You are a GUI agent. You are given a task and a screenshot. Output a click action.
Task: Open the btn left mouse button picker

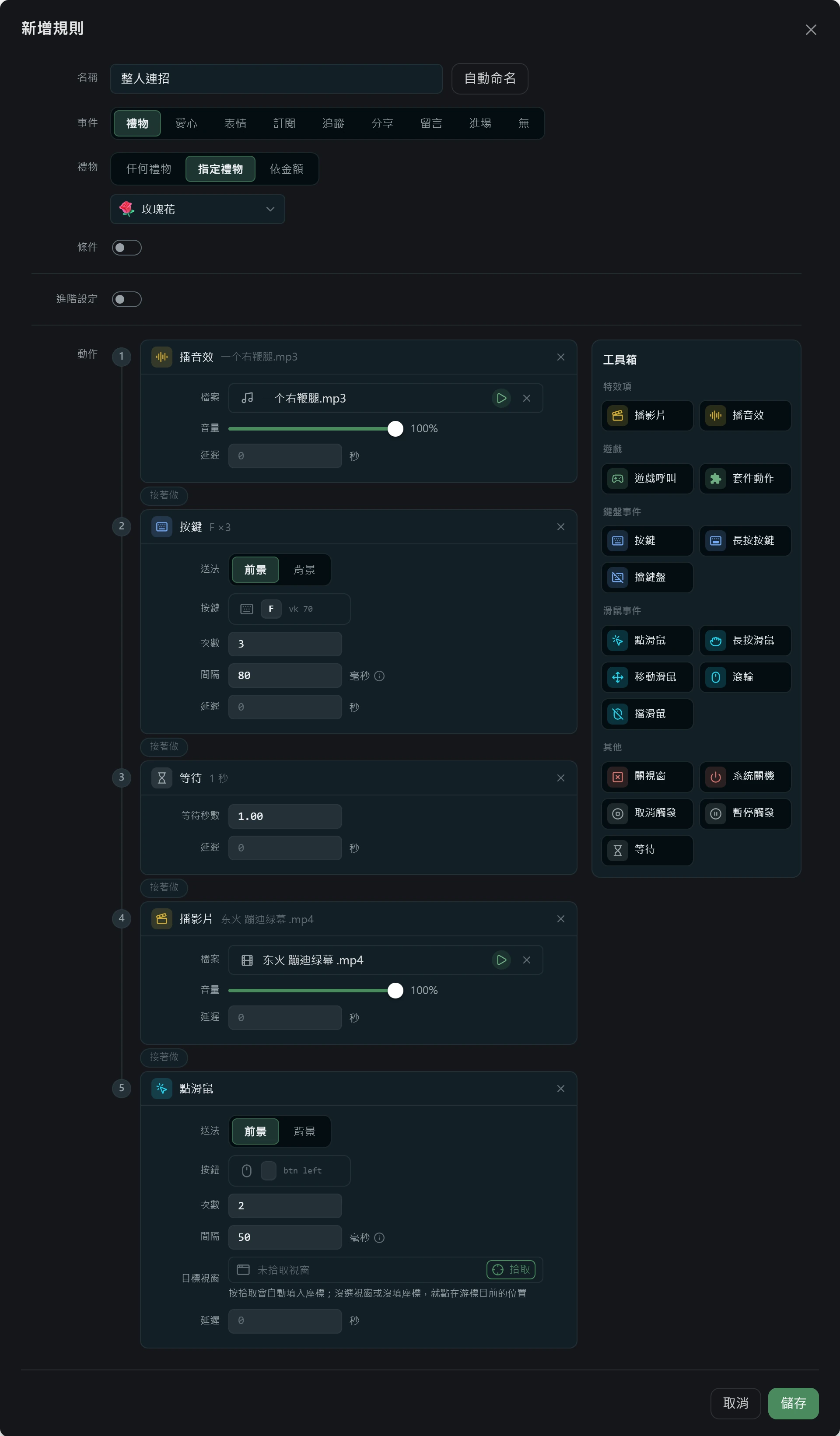289,1170
